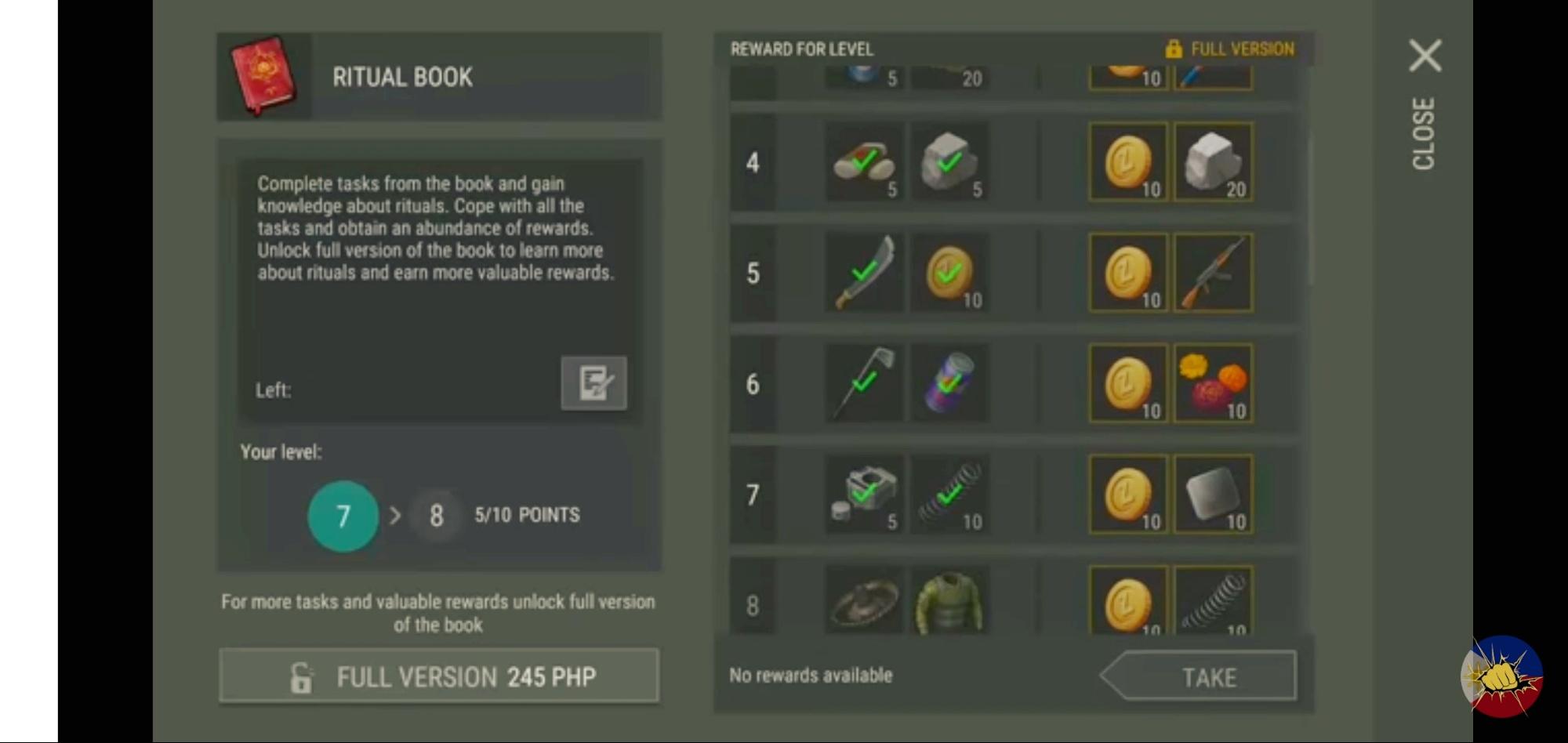
Task: Buy Full Version for 245 PHP
Action: coord(439,676)
